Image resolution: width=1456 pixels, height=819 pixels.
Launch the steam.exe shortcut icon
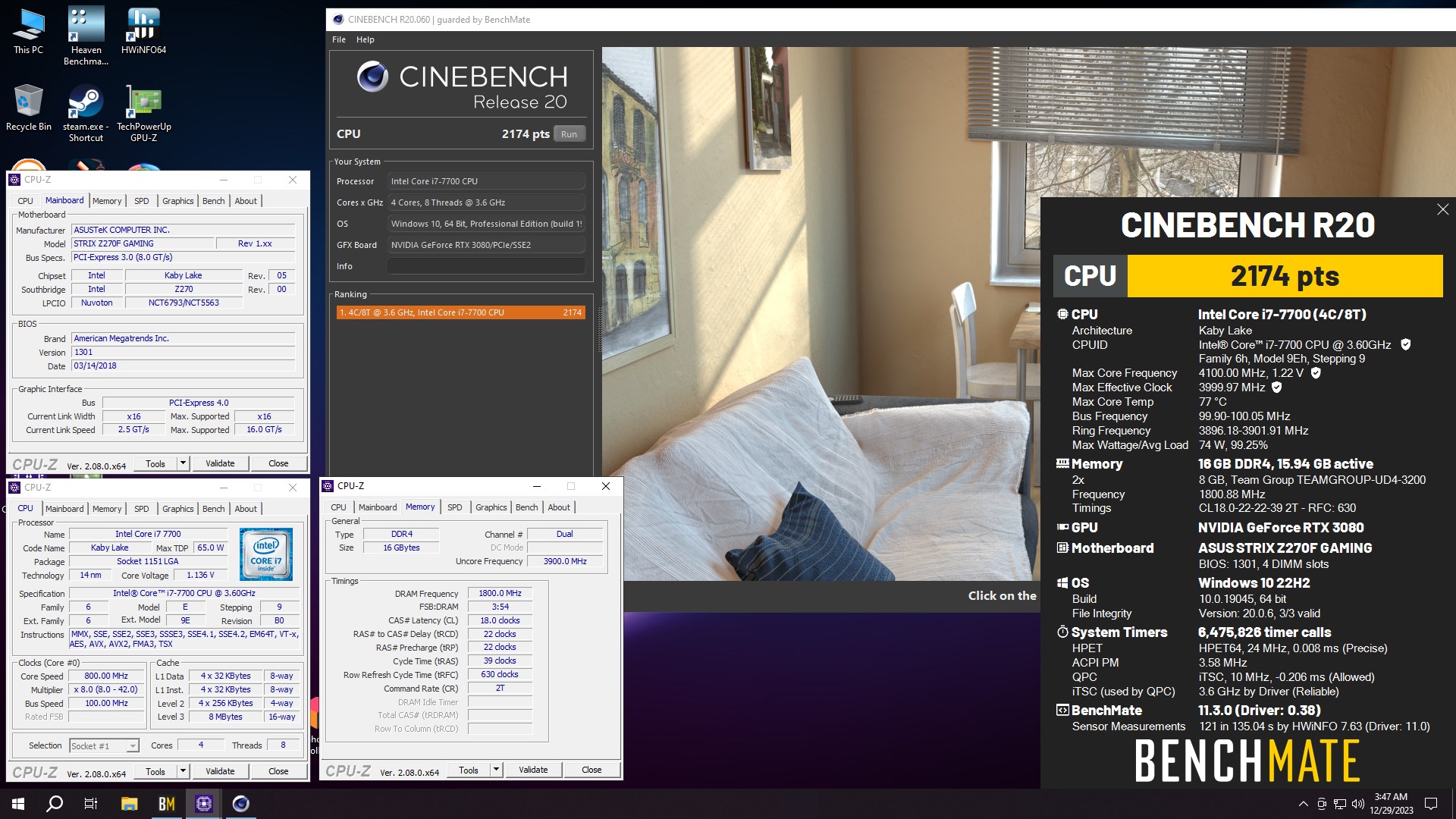[86, 113]
